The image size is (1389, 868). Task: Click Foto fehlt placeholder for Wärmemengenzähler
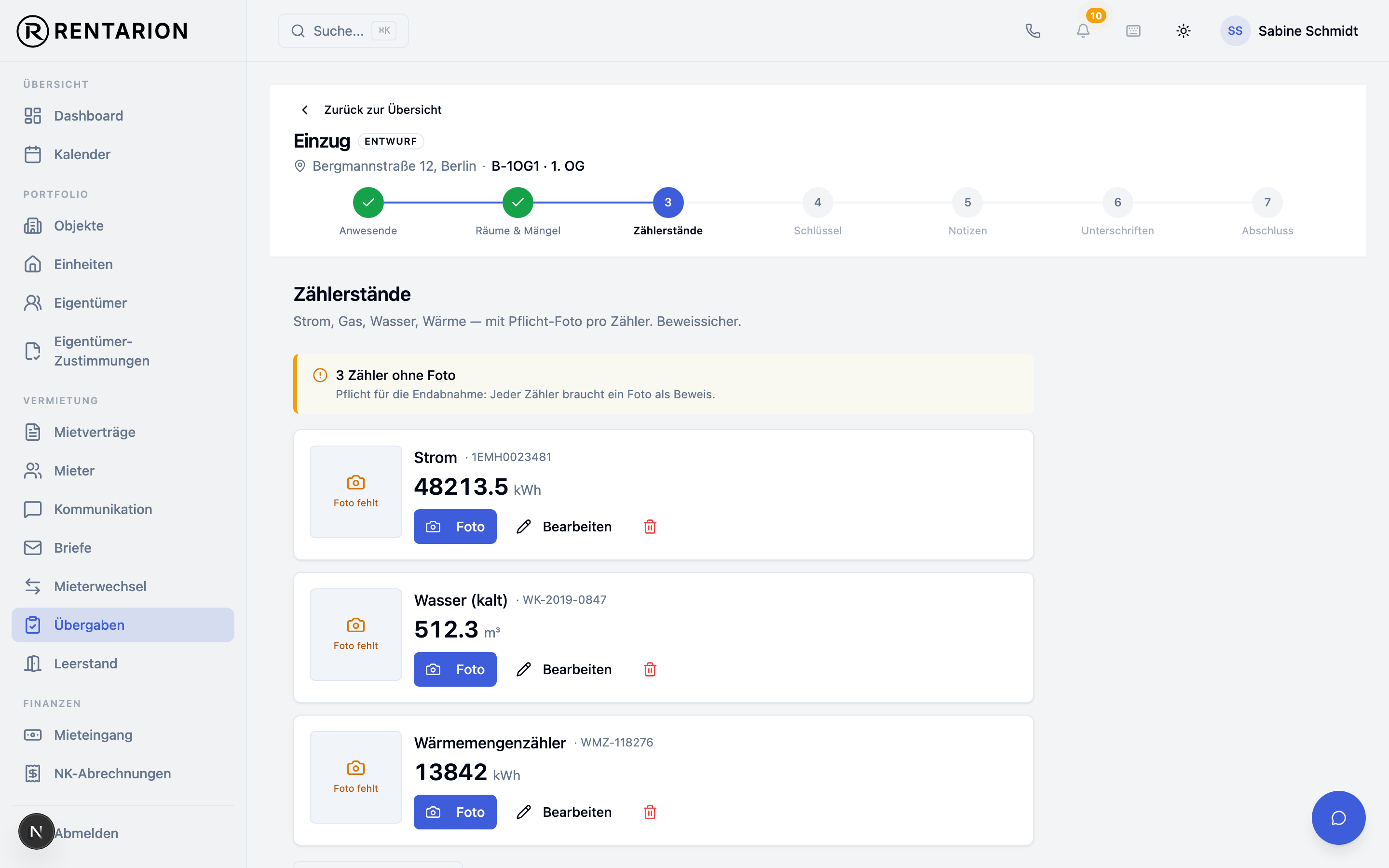[356, 777]
